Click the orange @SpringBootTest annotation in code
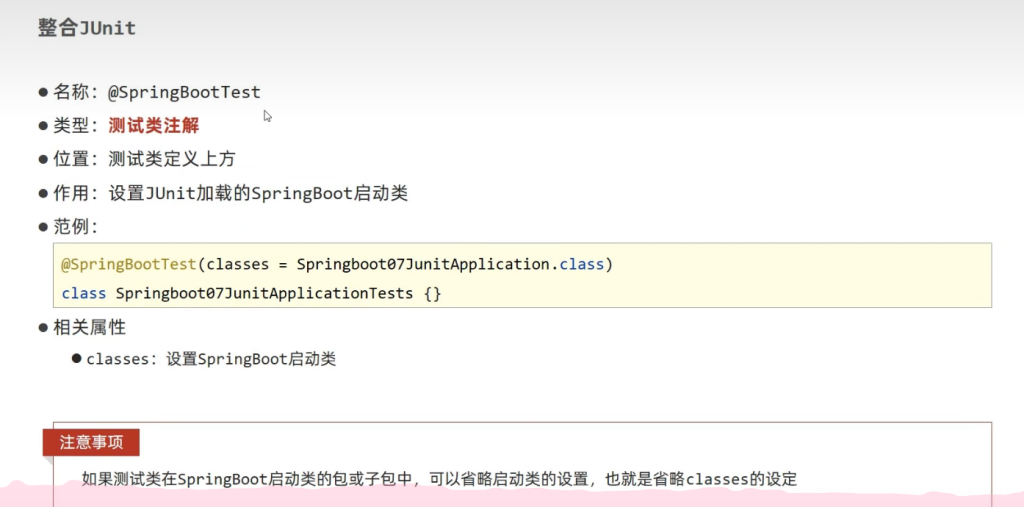 (x=129, y=265)
